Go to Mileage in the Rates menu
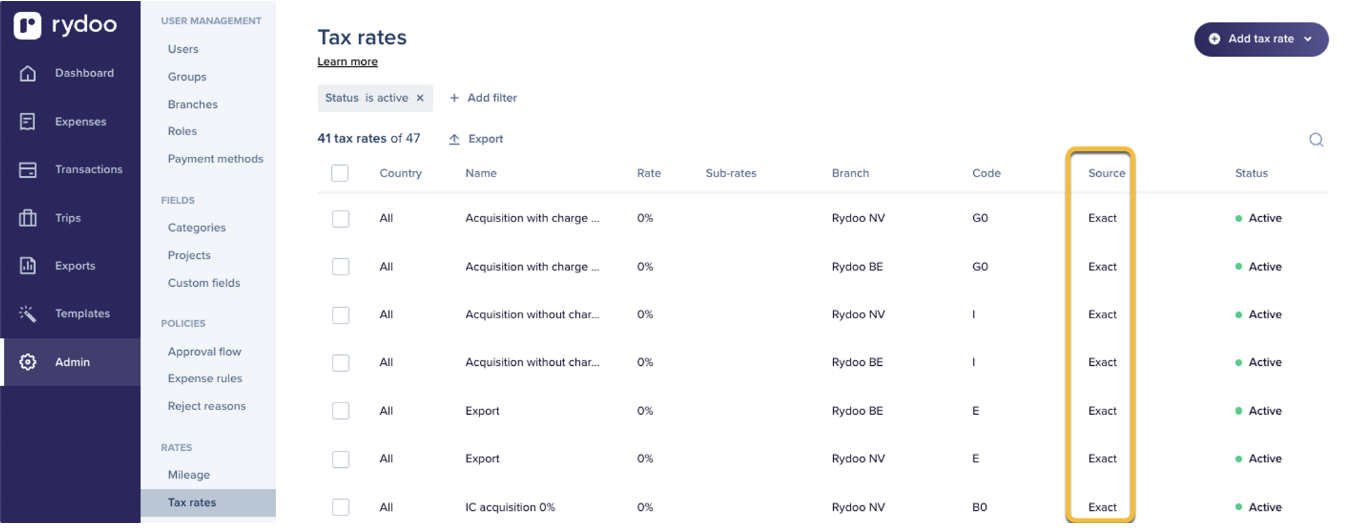1350x530 pixels. click(x=189, y=475)
